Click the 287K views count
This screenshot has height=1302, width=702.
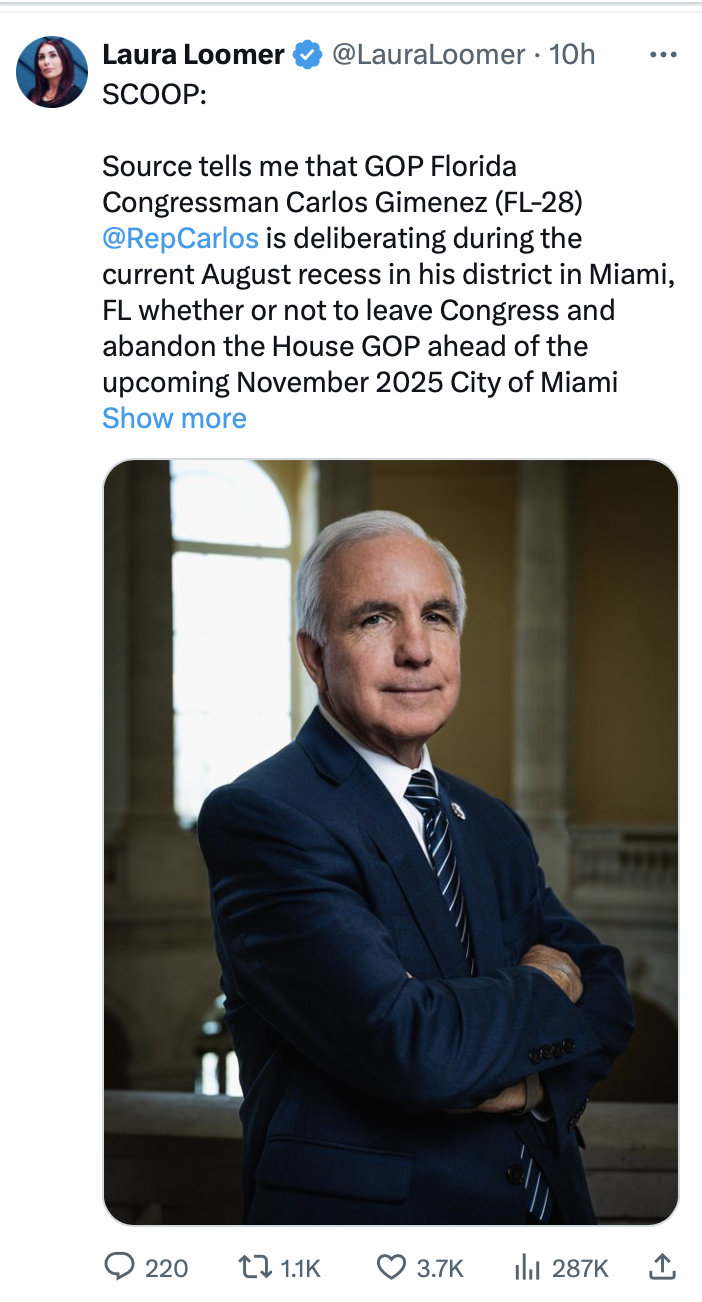580,1268
